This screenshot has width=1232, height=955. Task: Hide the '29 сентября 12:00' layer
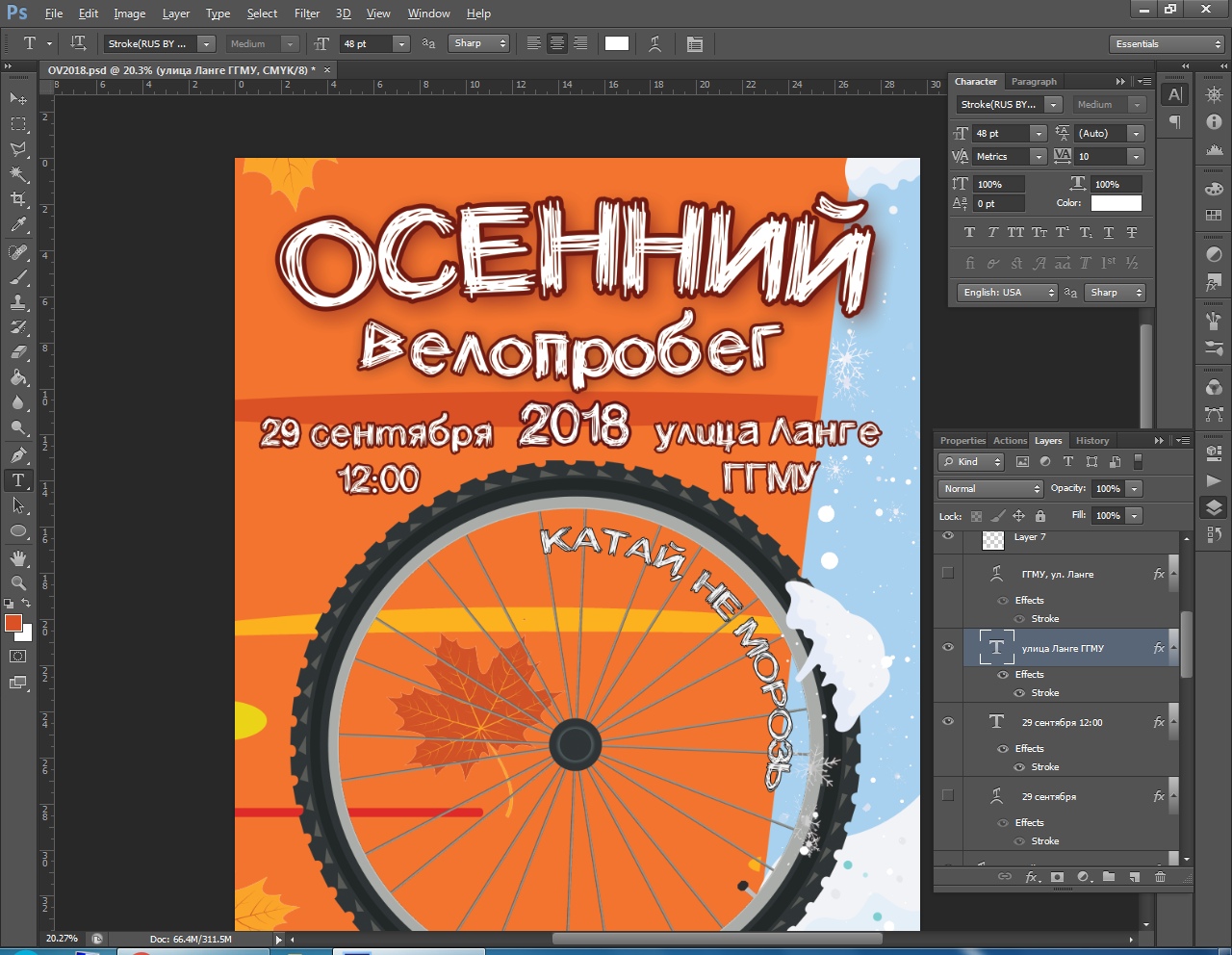tap(948, 721)
